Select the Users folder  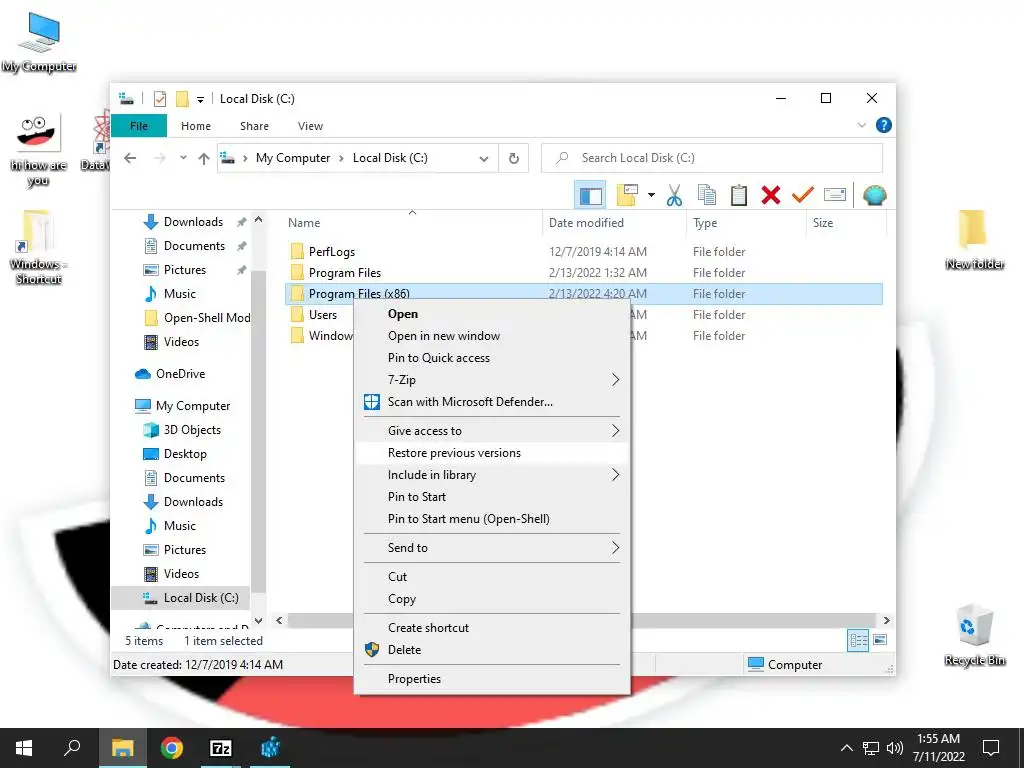pyautogui.click(x=323, y=315)
